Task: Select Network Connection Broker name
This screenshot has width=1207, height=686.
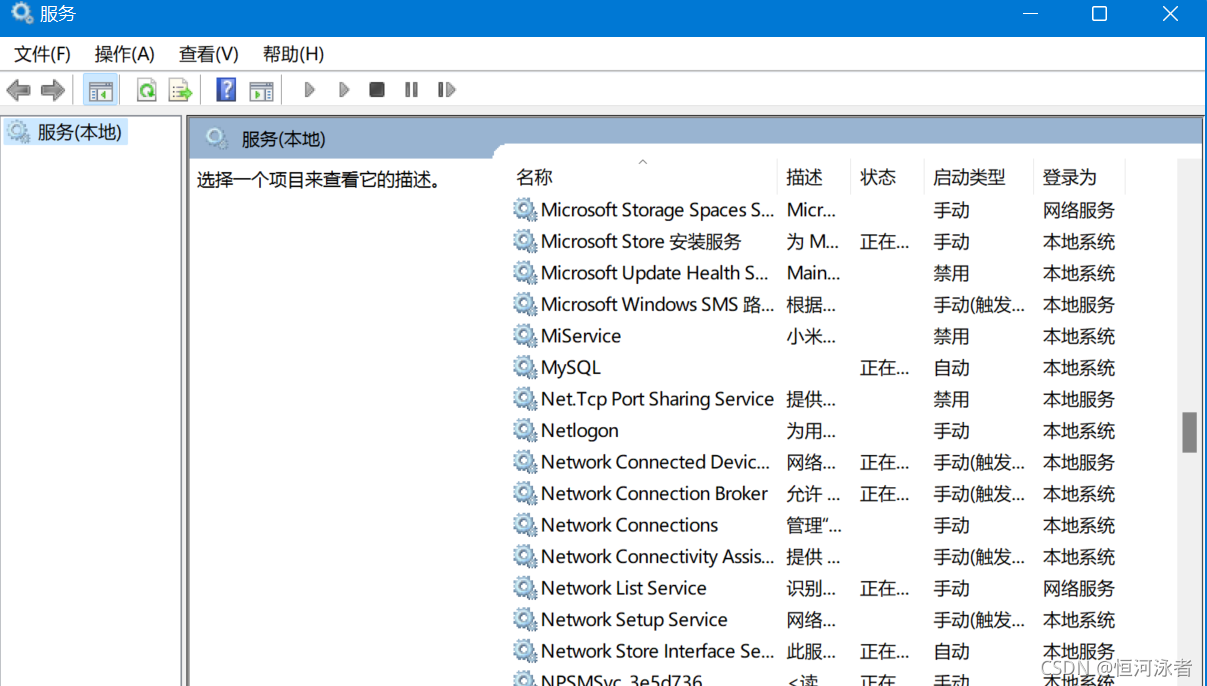Action: 654,494
